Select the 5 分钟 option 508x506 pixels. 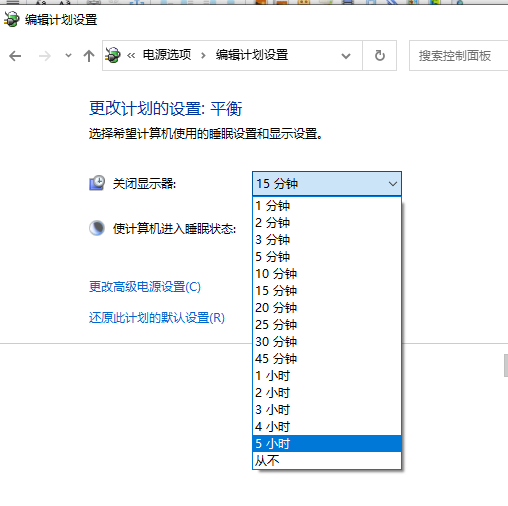327,256
